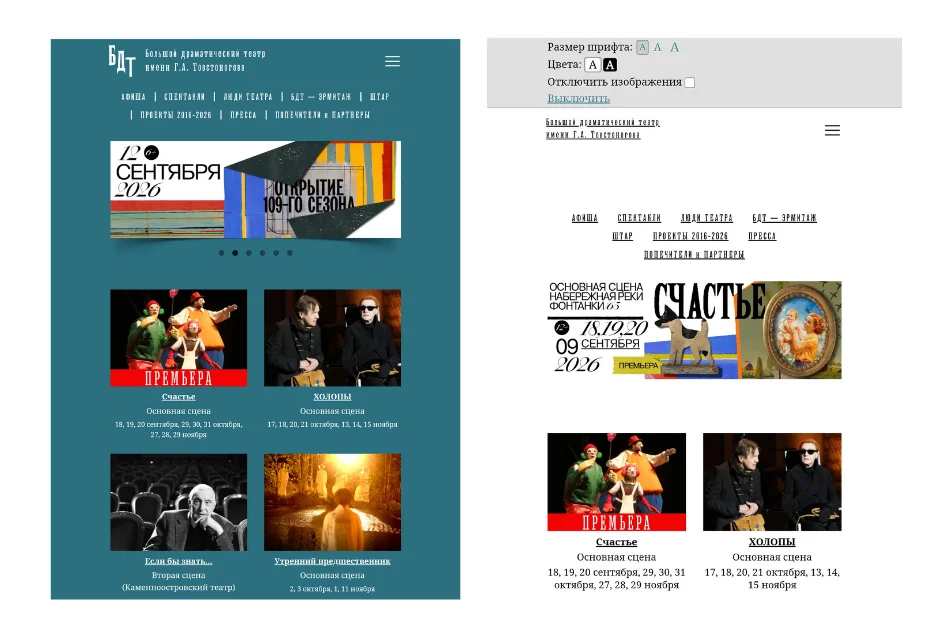The width and height of the screenshot is (952, 635).
Task: Open ПРЕССА in the teal navigation menu
Action: coord(243,115)
